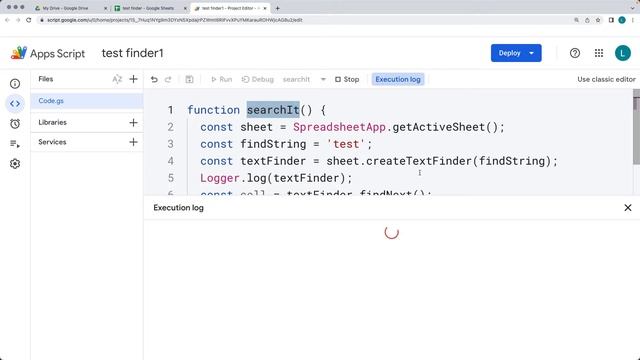Sort files alphabetically with AZ icon
Image resolution: width=640 pixels, height=360 pixels.
tap(117, 79)
